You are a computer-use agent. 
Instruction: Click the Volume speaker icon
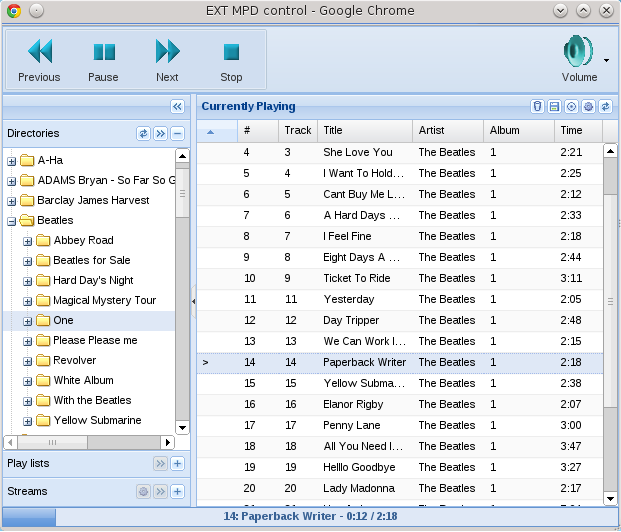[579, 51]
